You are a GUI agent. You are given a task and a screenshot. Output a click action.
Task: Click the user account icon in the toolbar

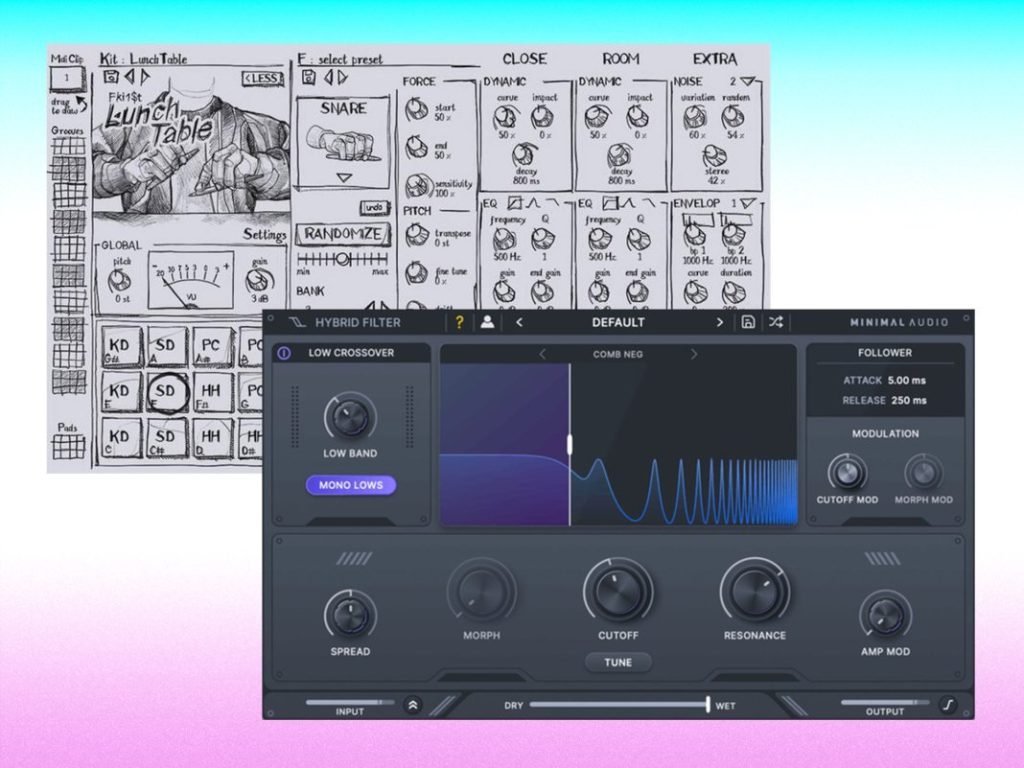487,322
